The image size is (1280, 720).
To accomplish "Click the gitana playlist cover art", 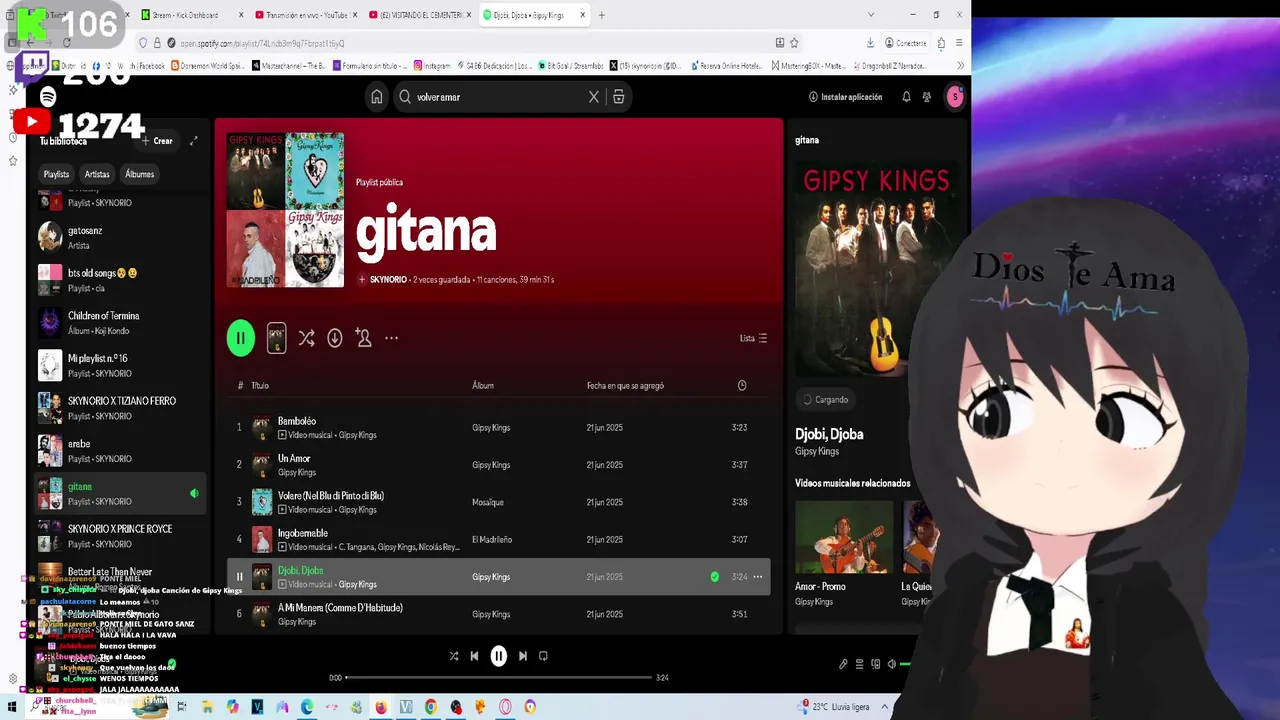I will pos(285,210).
